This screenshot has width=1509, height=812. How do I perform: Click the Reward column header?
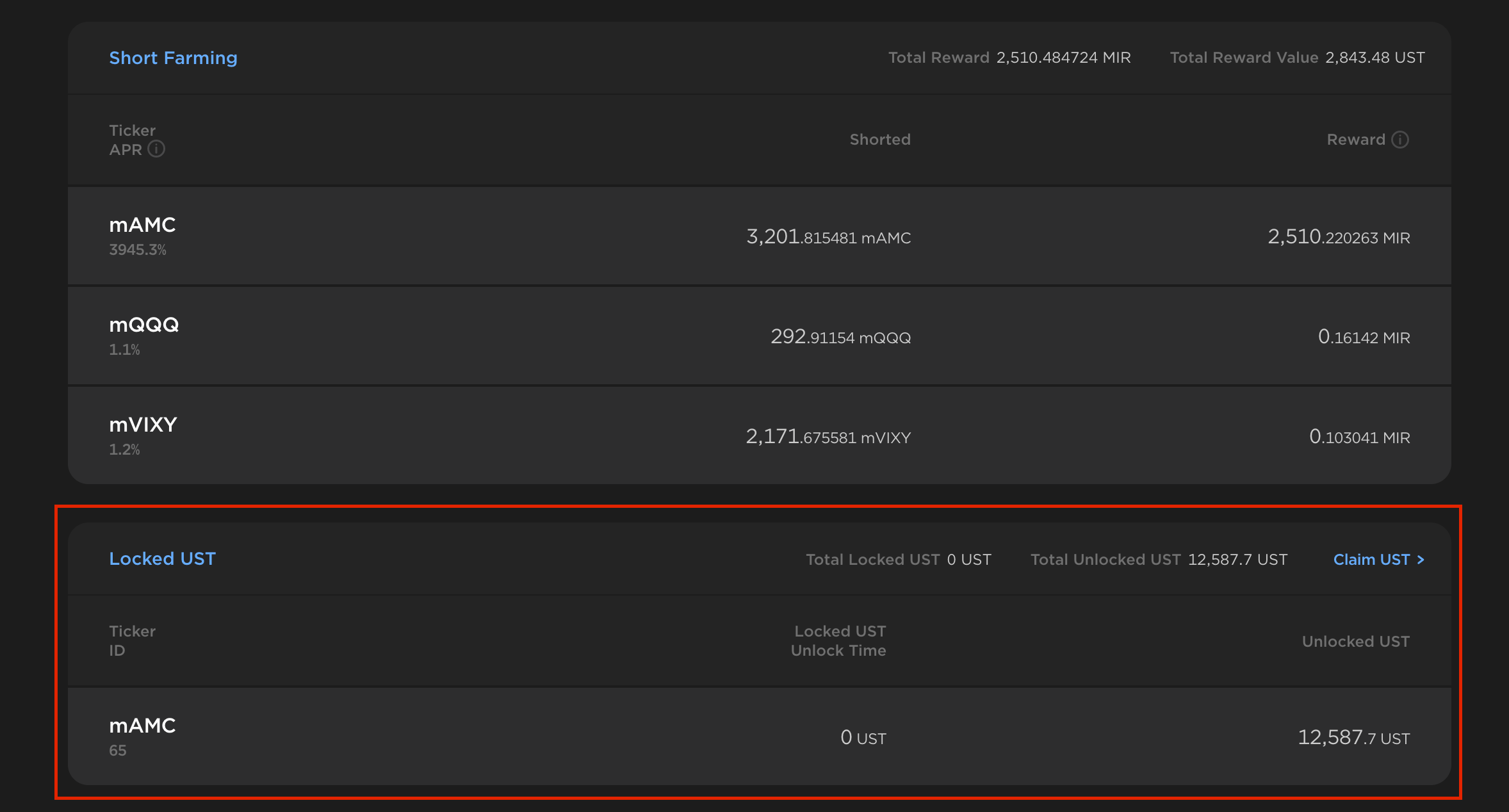click(x=1355, y=140)
